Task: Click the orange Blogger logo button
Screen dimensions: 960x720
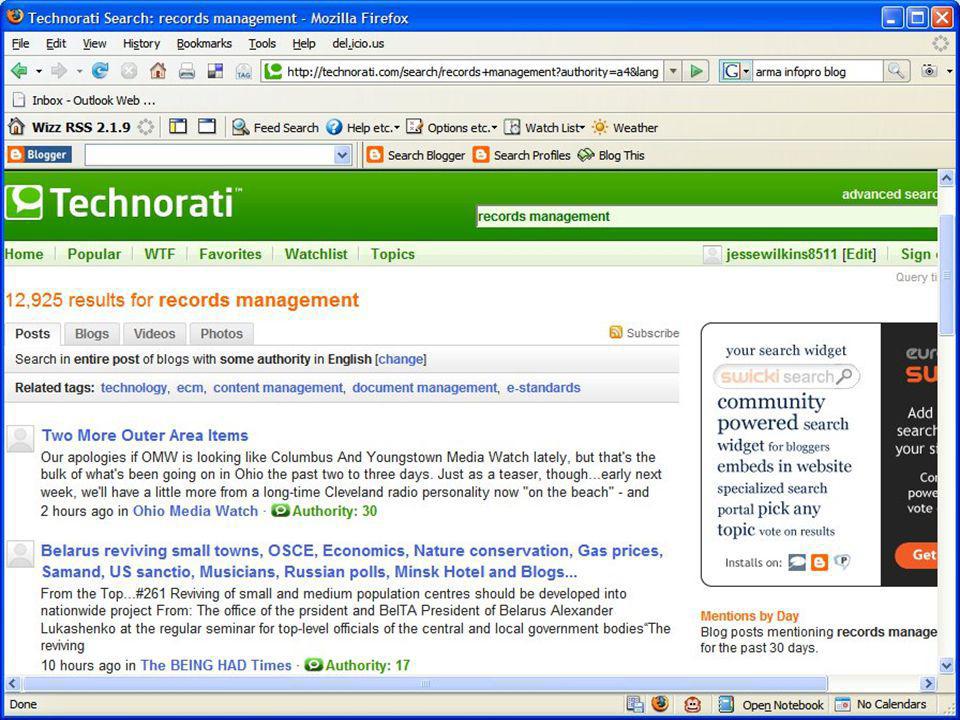Action: (39, 154)
